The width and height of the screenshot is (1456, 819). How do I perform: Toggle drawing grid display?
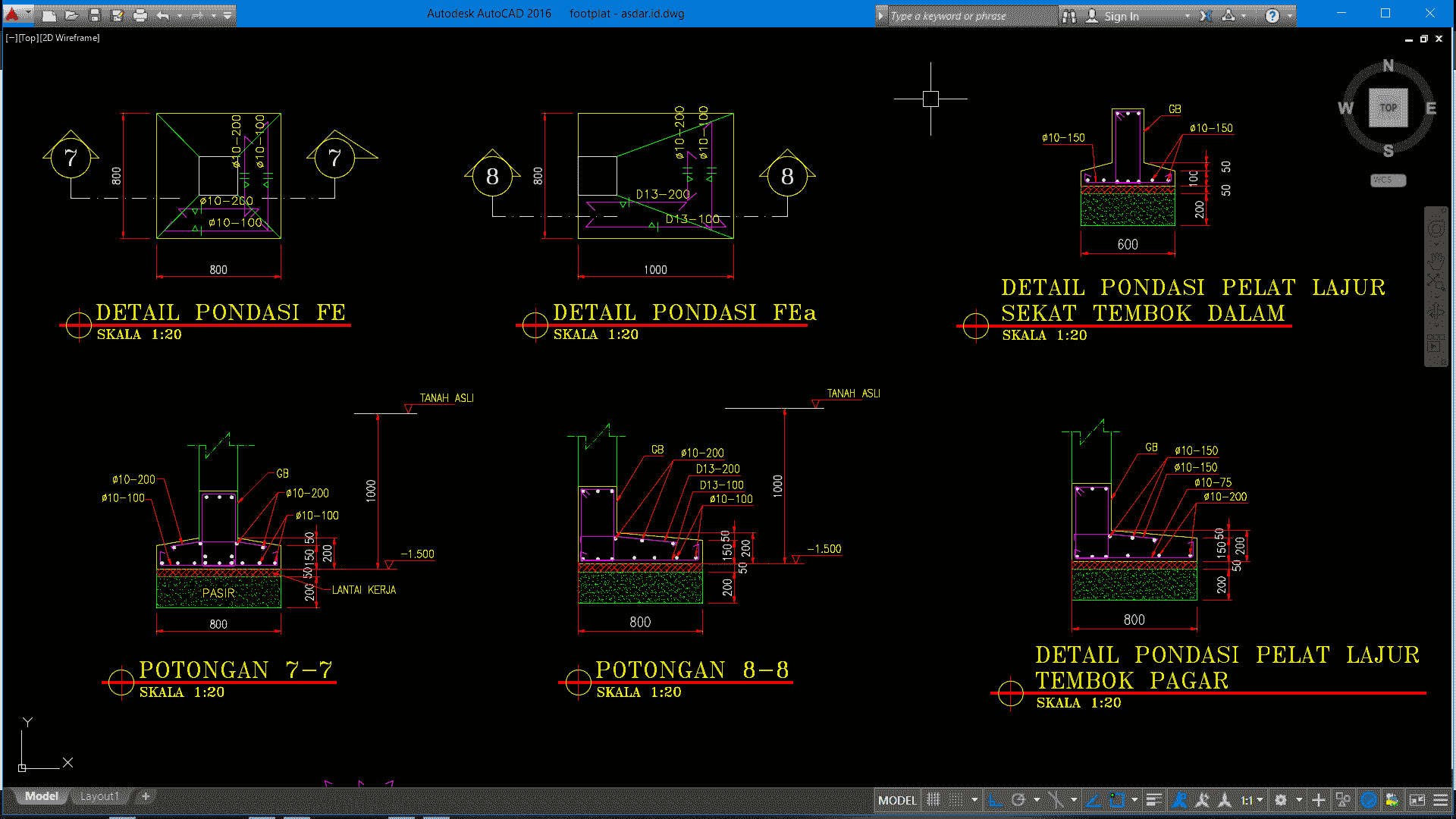click(x=934, y=800)
